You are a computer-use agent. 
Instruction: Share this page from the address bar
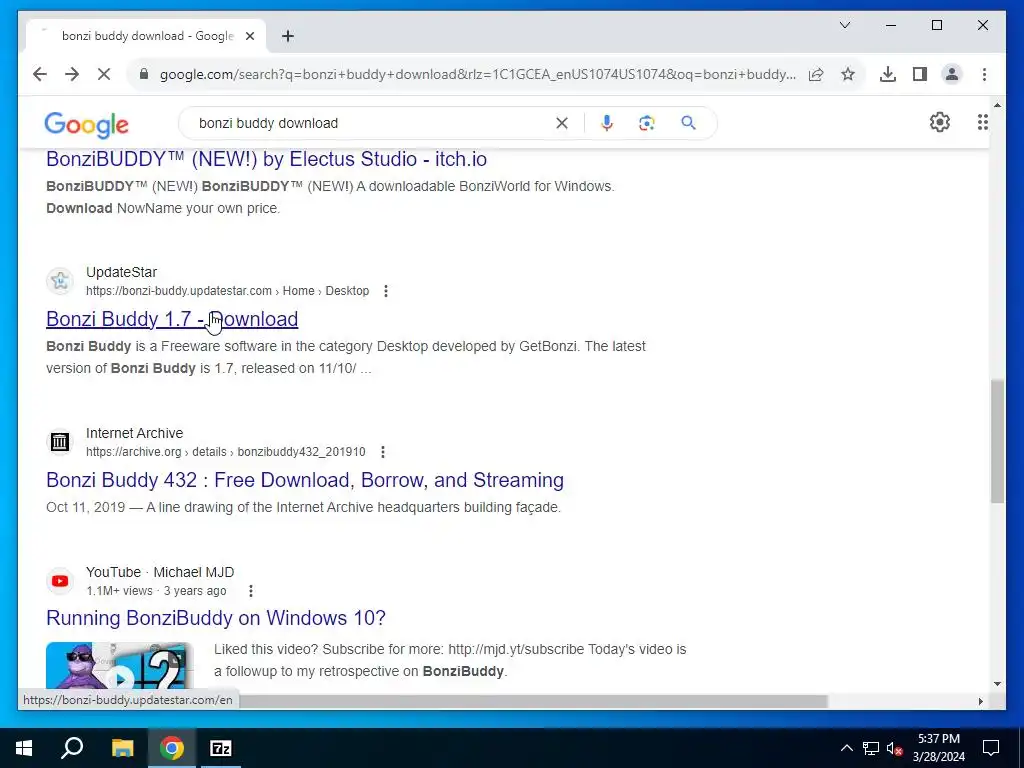(x=816, y=74)
